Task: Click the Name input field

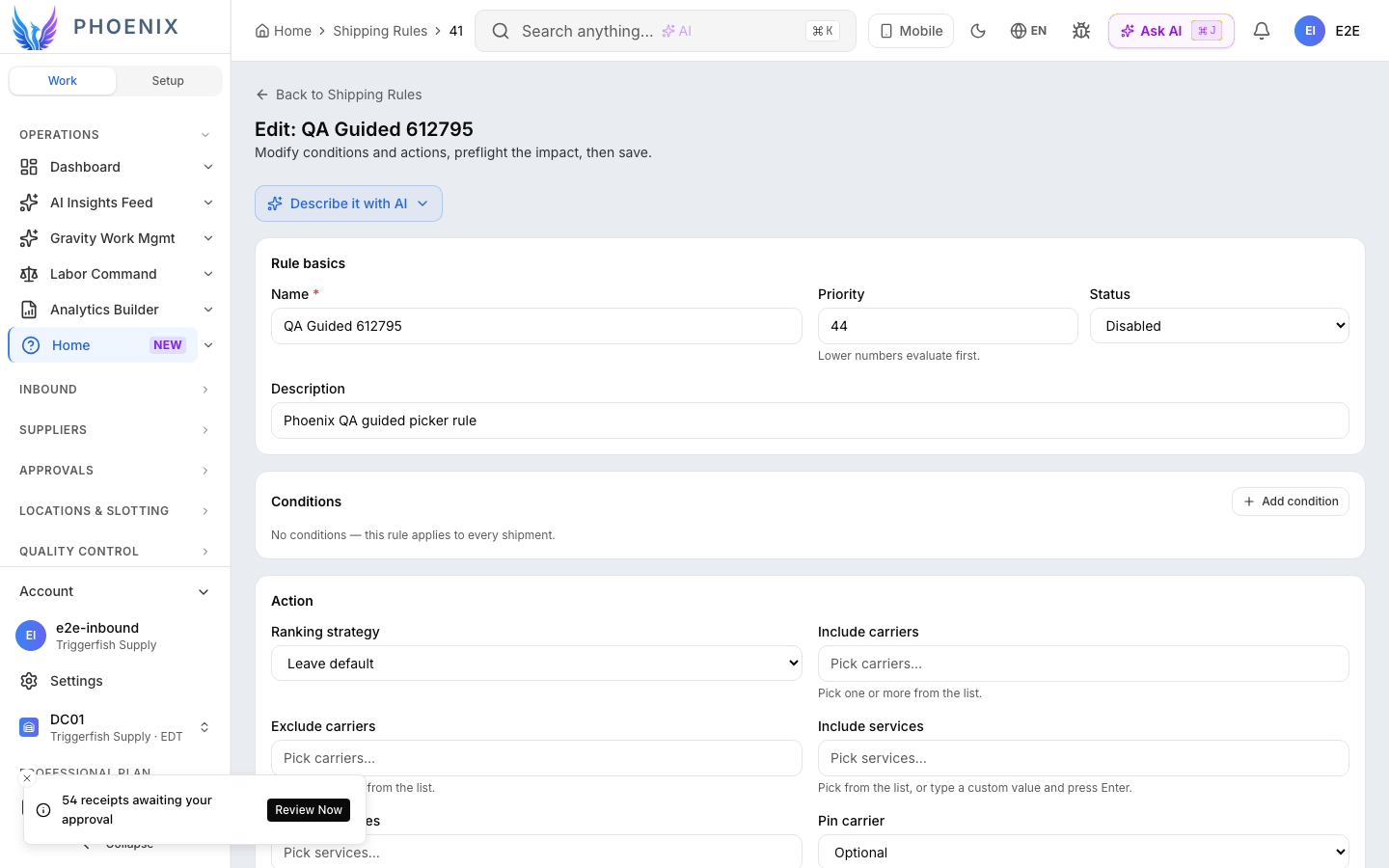Action: [536, 326]
